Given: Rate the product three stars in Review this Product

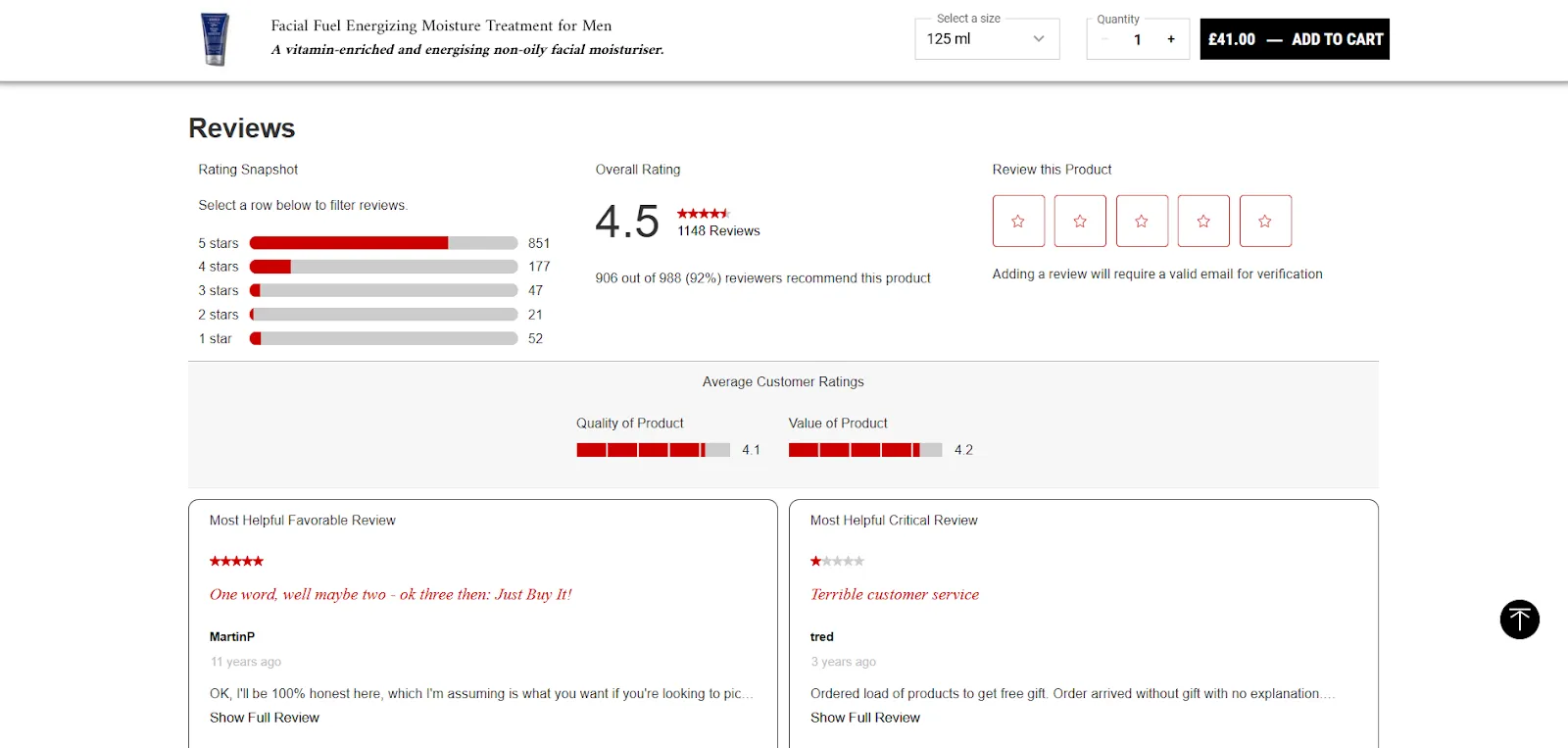Looking at the screenshot, I should pyautogui.click(x=1142, y=221).
